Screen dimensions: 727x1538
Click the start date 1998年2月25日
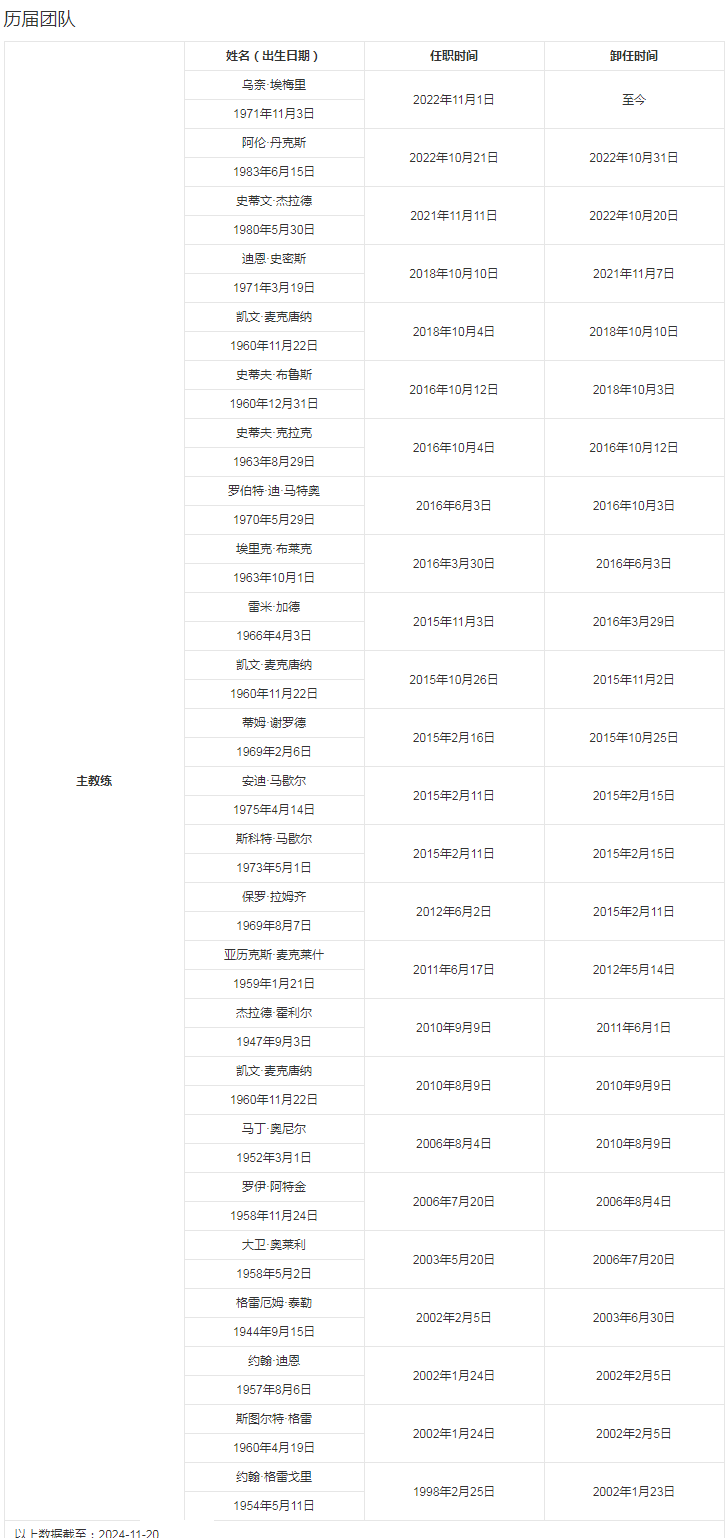[x=454, y=1492]
